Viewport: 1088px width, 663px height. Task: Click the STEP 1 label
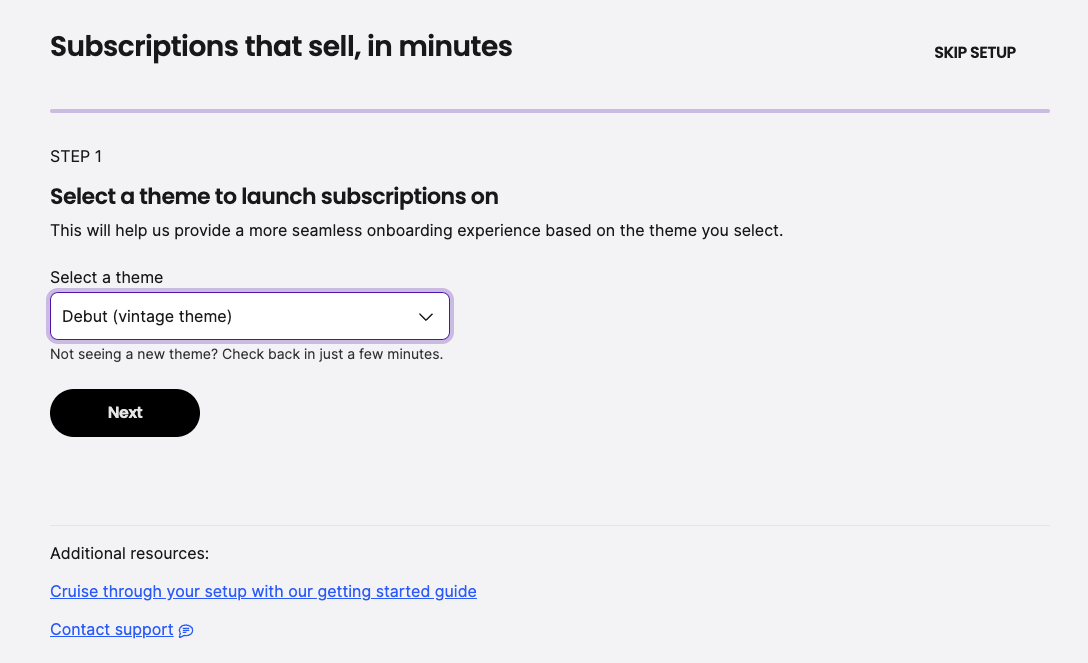[76, 156]
